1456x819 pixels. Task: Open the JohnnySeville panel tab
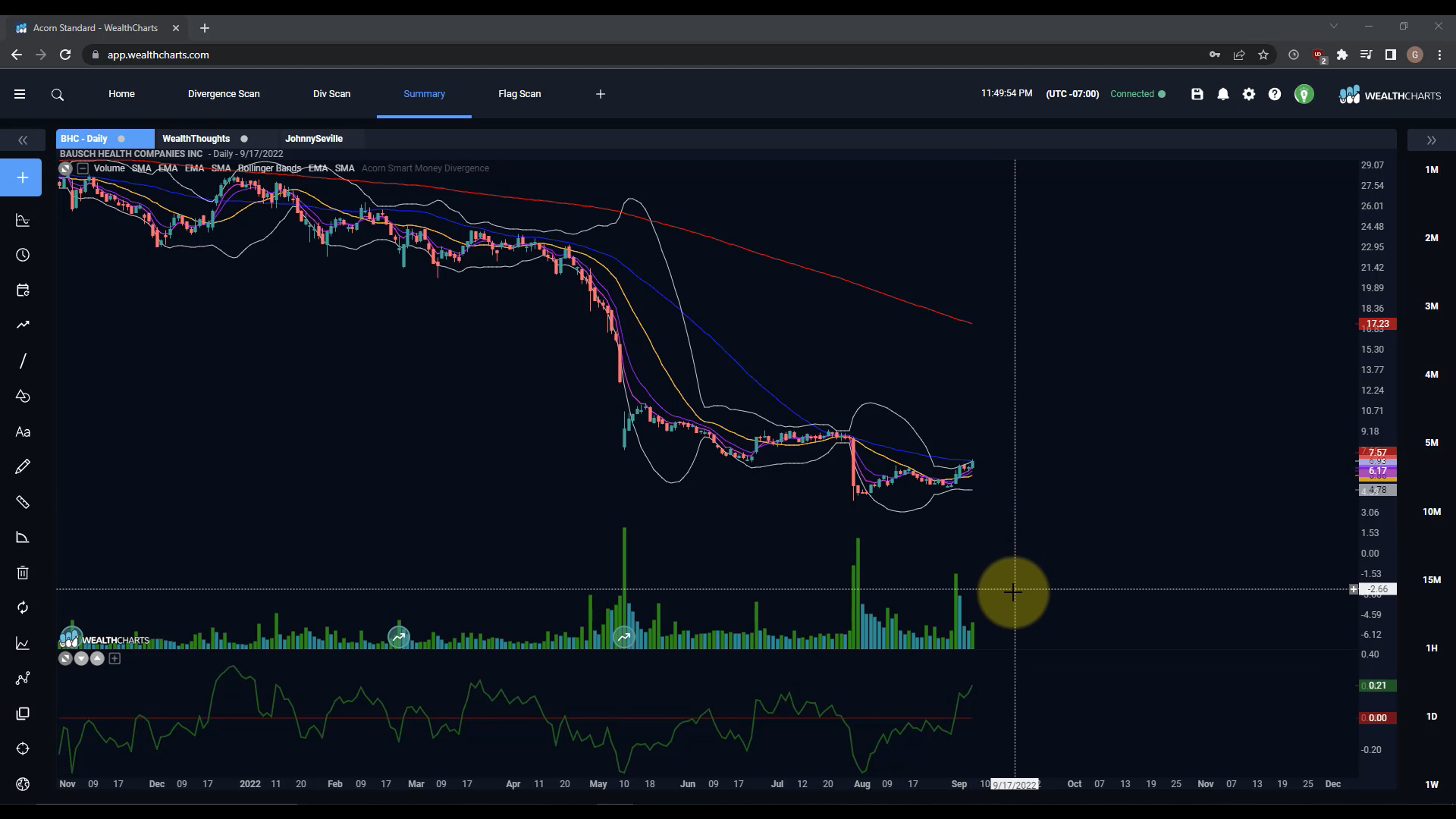[x=314, y=139]
